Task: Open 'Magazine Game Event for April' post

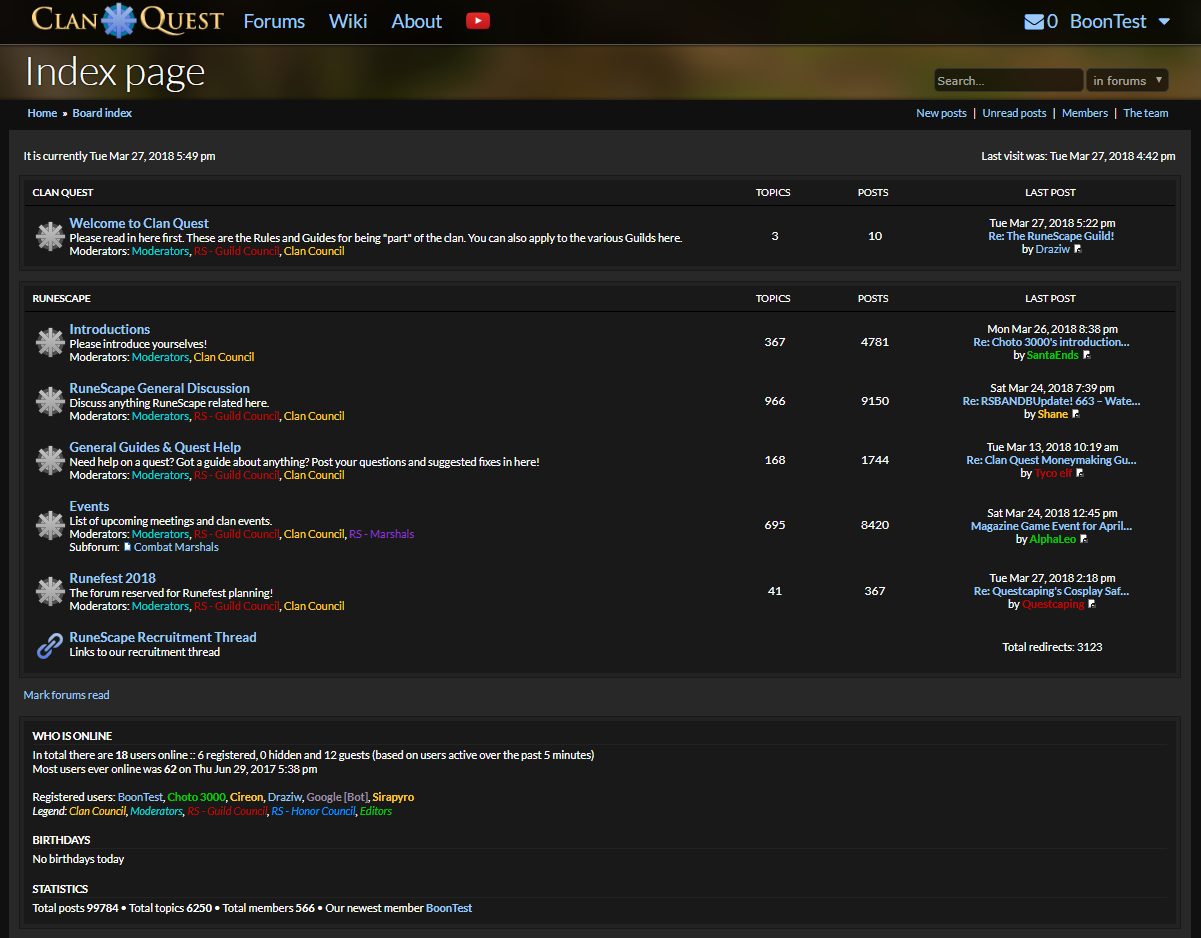Action: pyautogui.click(x=1051, y=526)
